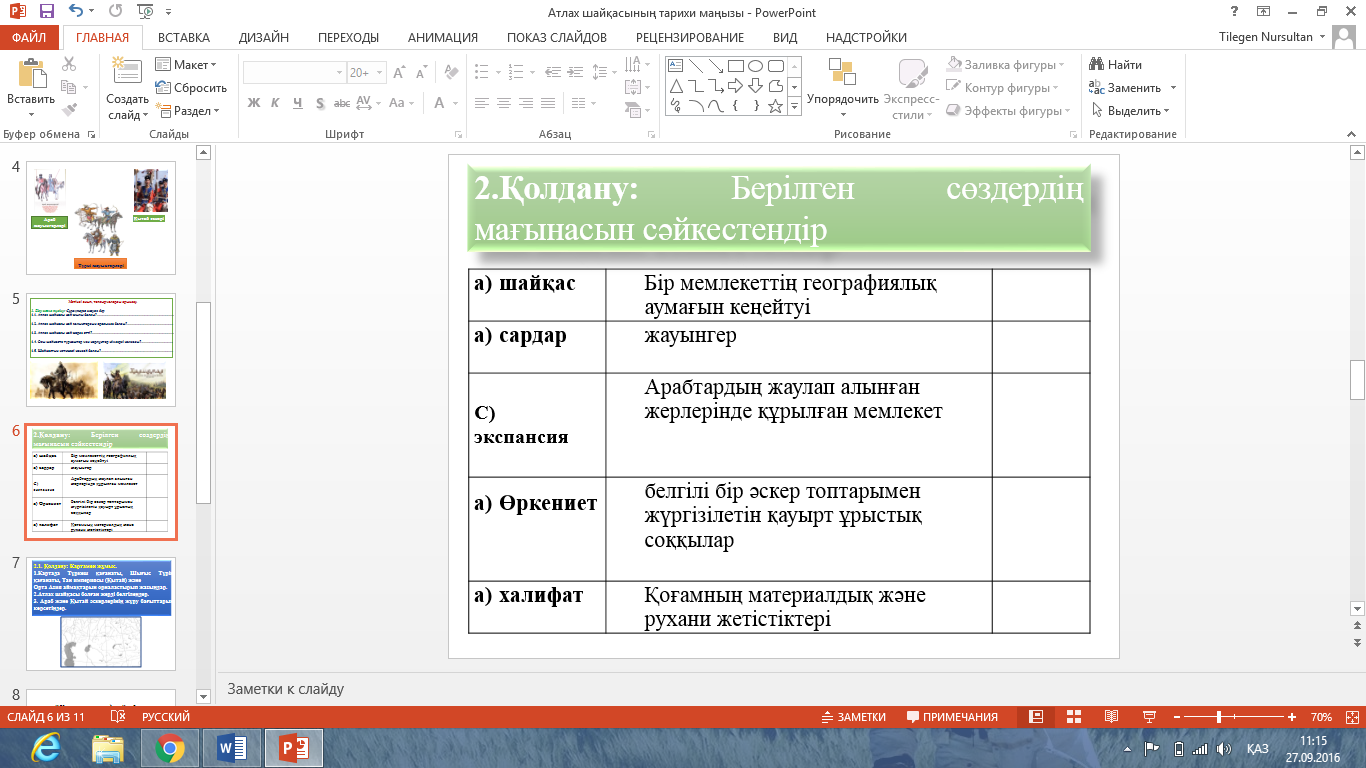Image resolution: width=1366 pixels, height=768 pixels.
Task: Click the Save icon in quick access toolbar
Action: tap(47, 12)
